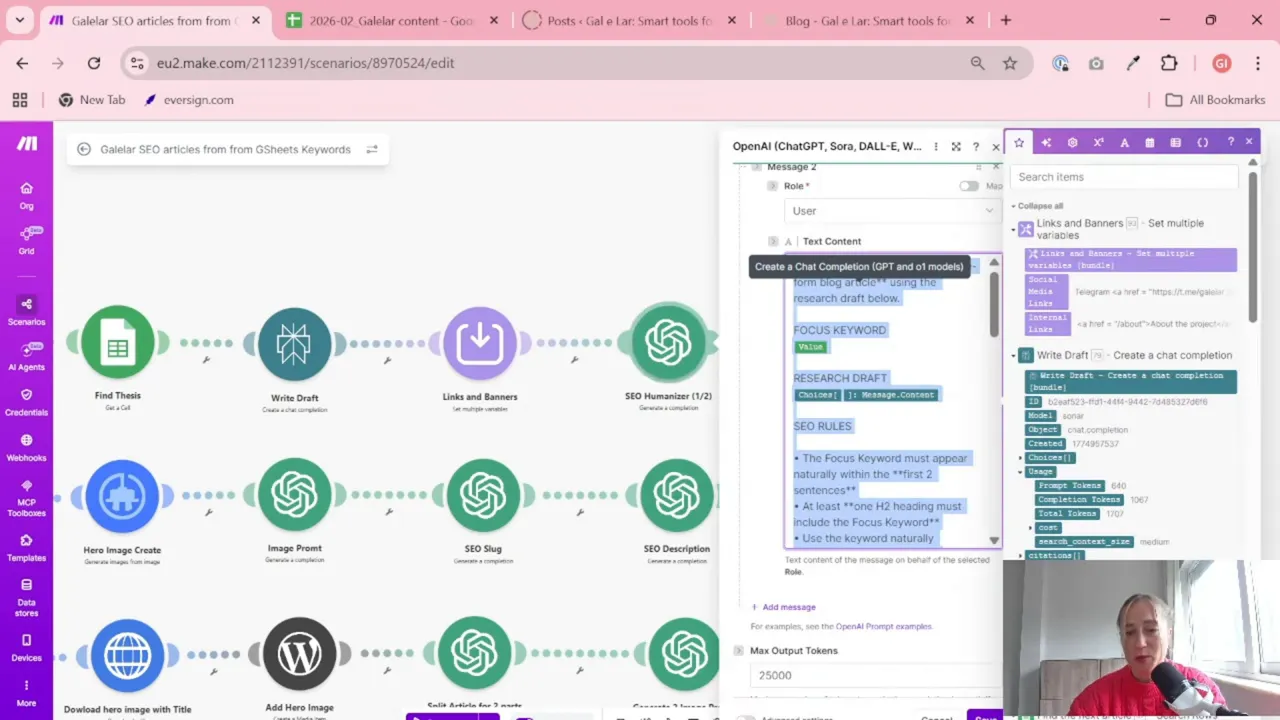1280x720 pixels.
Task: Open Grid in the sidebar
Action: (x=27, y=240)
